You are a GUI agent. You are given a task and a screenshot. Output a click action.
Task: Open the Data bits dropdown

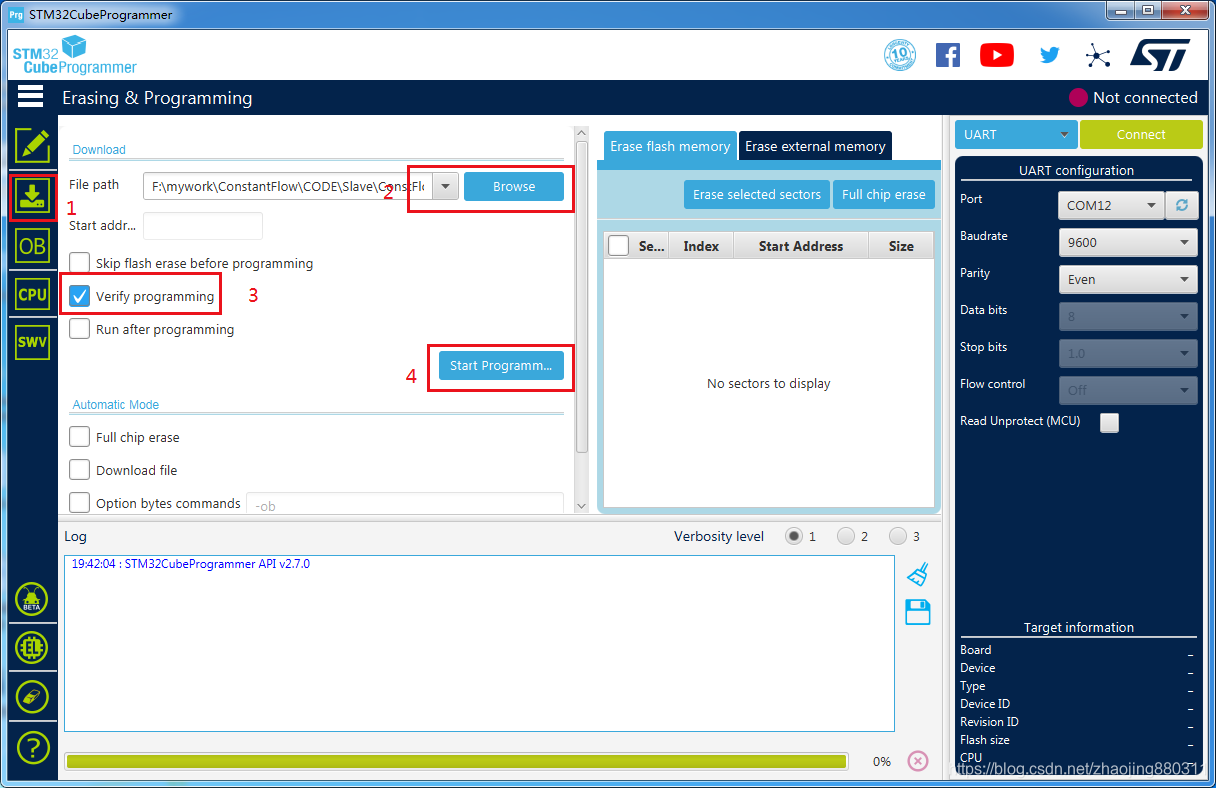pos(1128,316)
